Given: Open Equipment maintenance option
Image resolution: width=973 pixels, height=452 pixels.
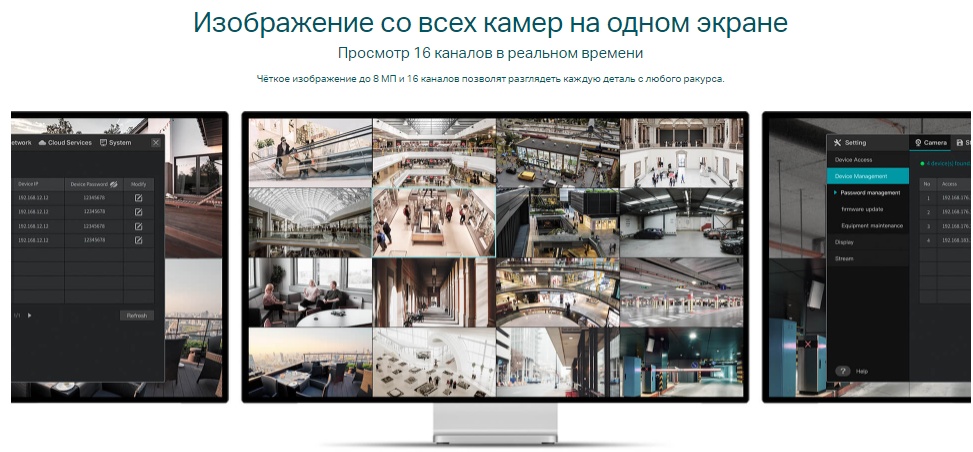Looking at the screenshot, I should point(871,225).
